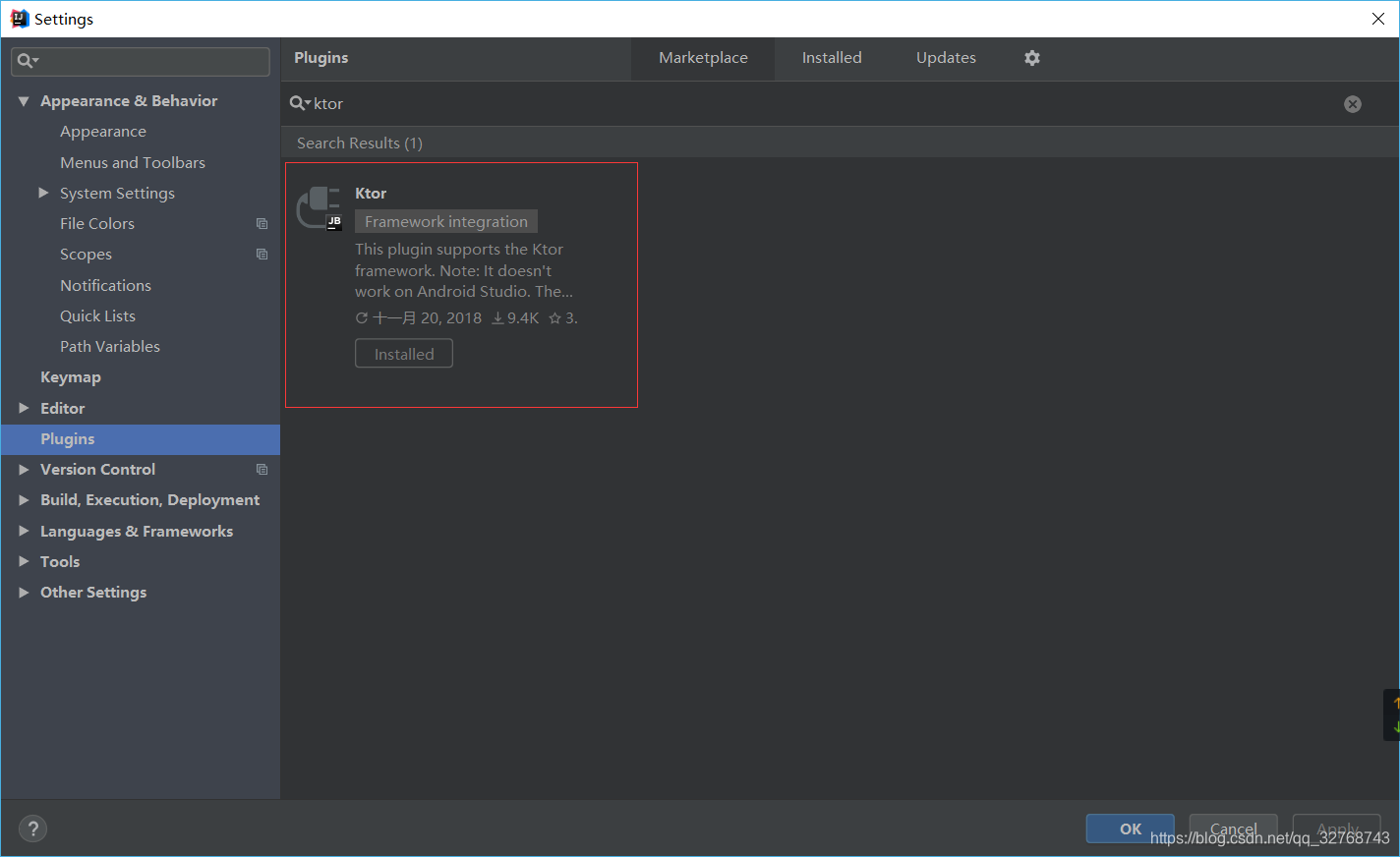This screenshot has width=1400, height=857.
Task: Select Scopes in the settings tree
Action: 86,255
